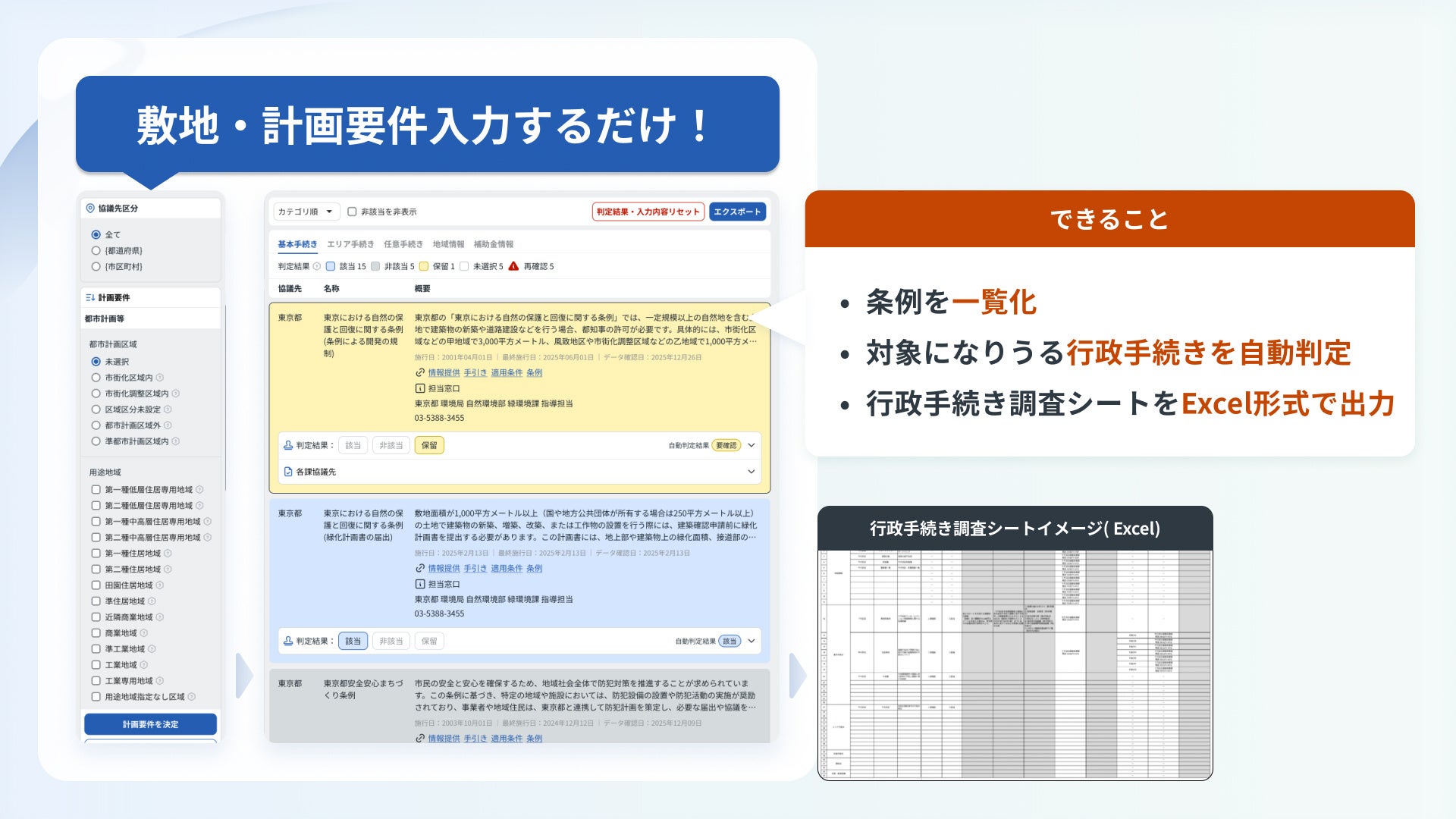Check 第一種低層住居専用地域 checkbox
The image size is (1456, 819).
[96, 490]
